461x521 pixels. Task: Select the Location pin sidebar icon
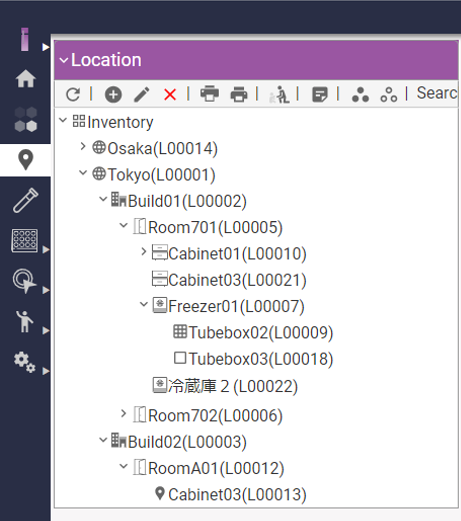click(26, 160)
